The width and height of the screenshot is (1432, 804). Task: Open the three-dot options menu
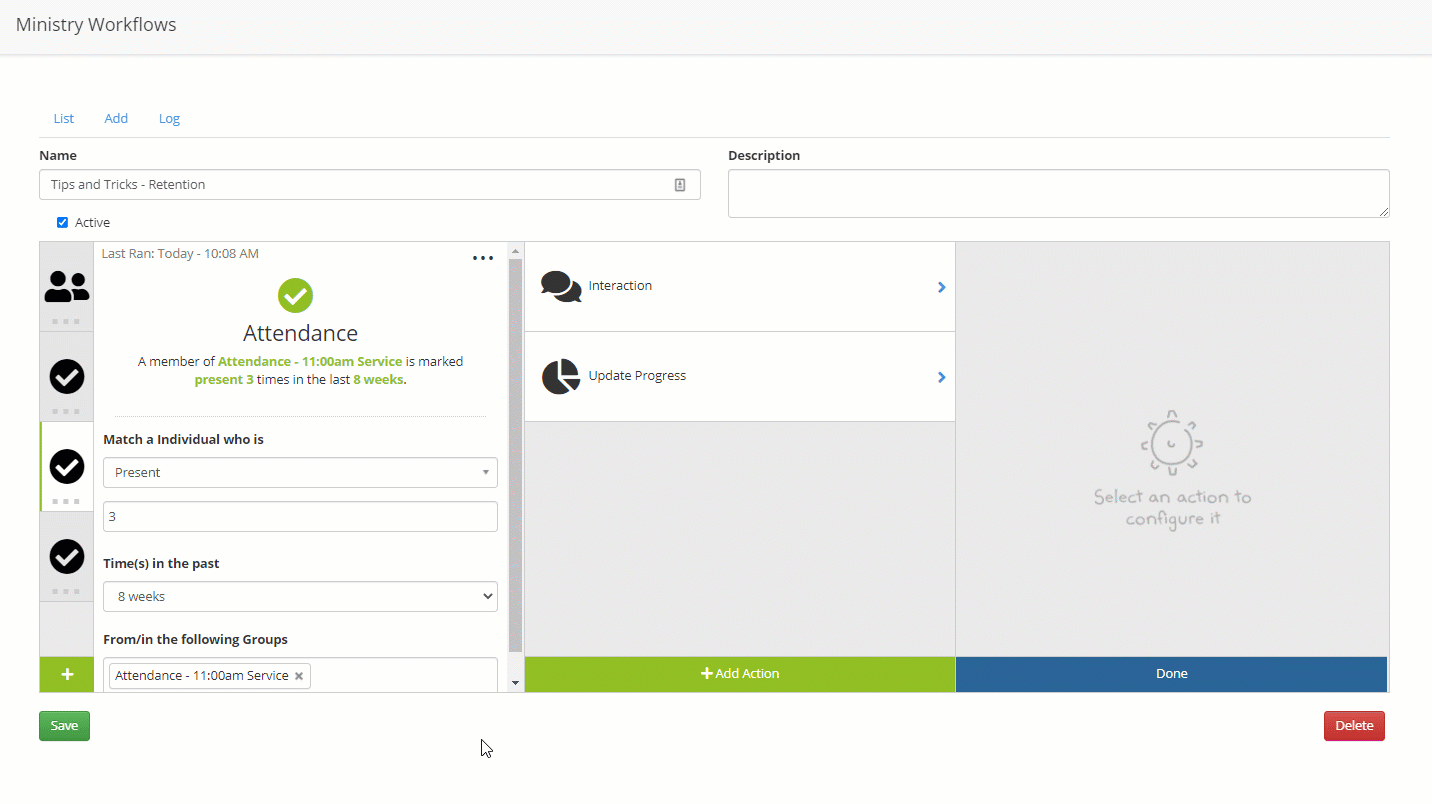(x=483, y=258)
